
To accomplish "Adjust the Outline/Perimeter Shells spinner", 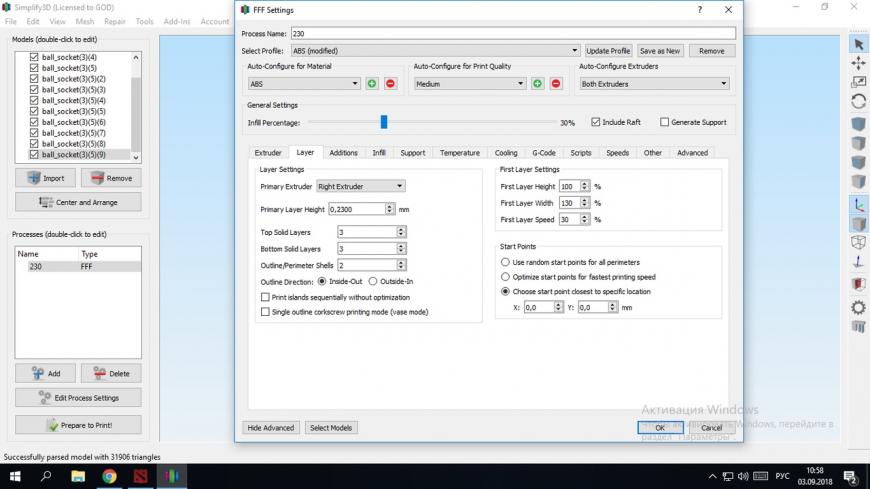I will click(x=401, y=265).
